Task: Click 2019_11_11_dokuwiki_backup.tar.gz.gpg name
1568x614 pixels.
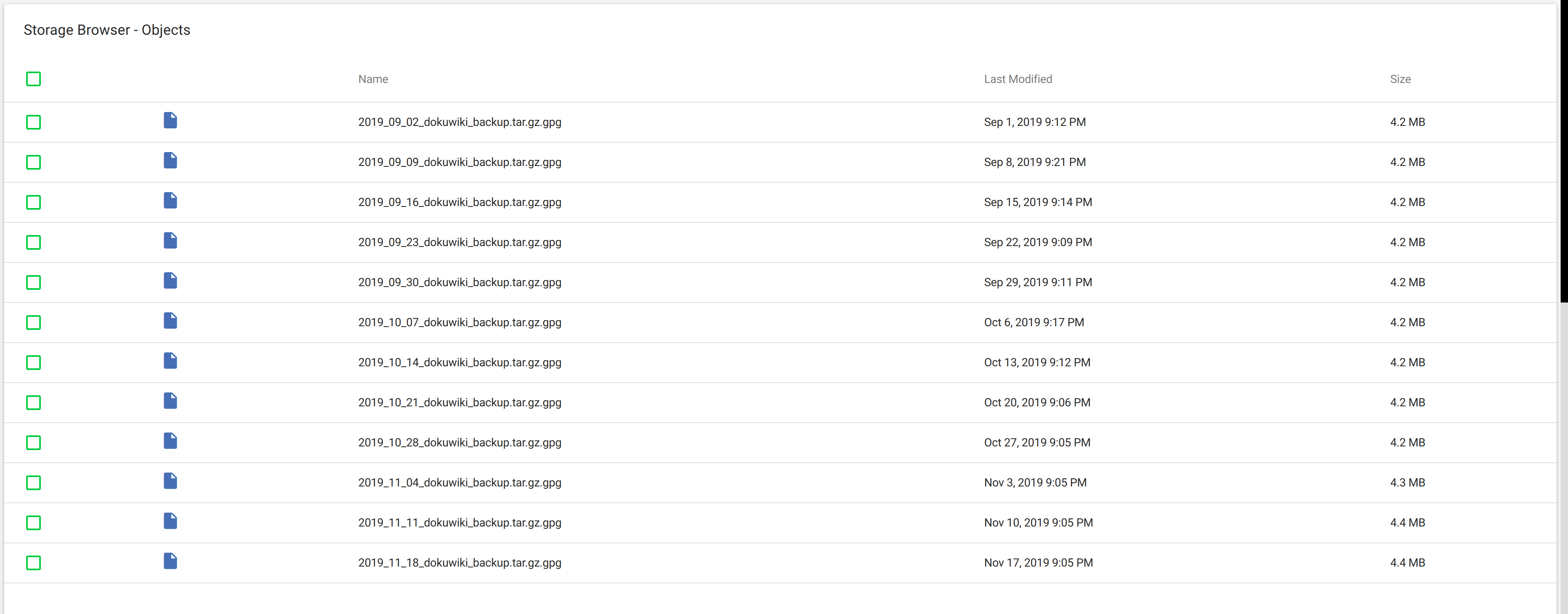Action: pyautogui.click(x=460, y=523)
